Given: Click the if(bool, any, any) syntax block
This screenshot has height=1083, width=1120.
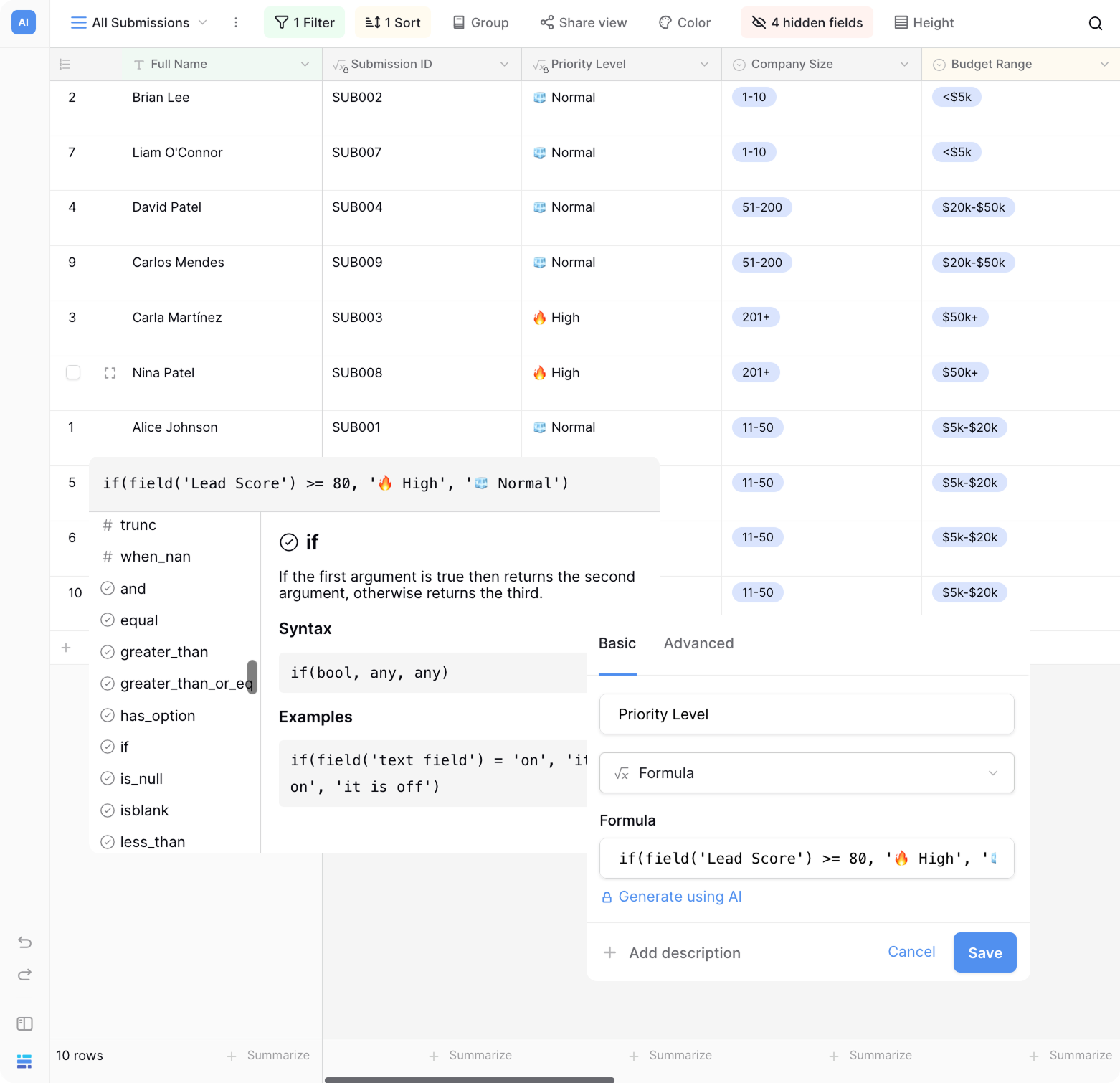Looking at the screenshot, I should pyautogui.click(x=432, y=673).
